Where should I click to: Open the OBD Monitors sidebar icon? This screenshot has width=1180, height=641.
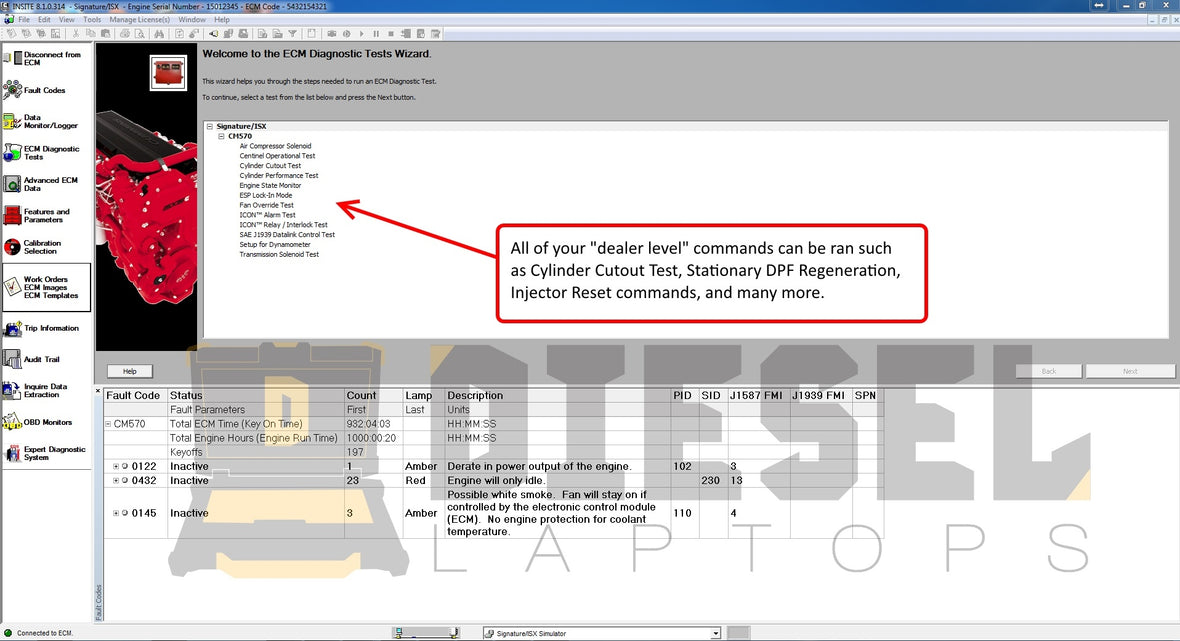(13, 422)
